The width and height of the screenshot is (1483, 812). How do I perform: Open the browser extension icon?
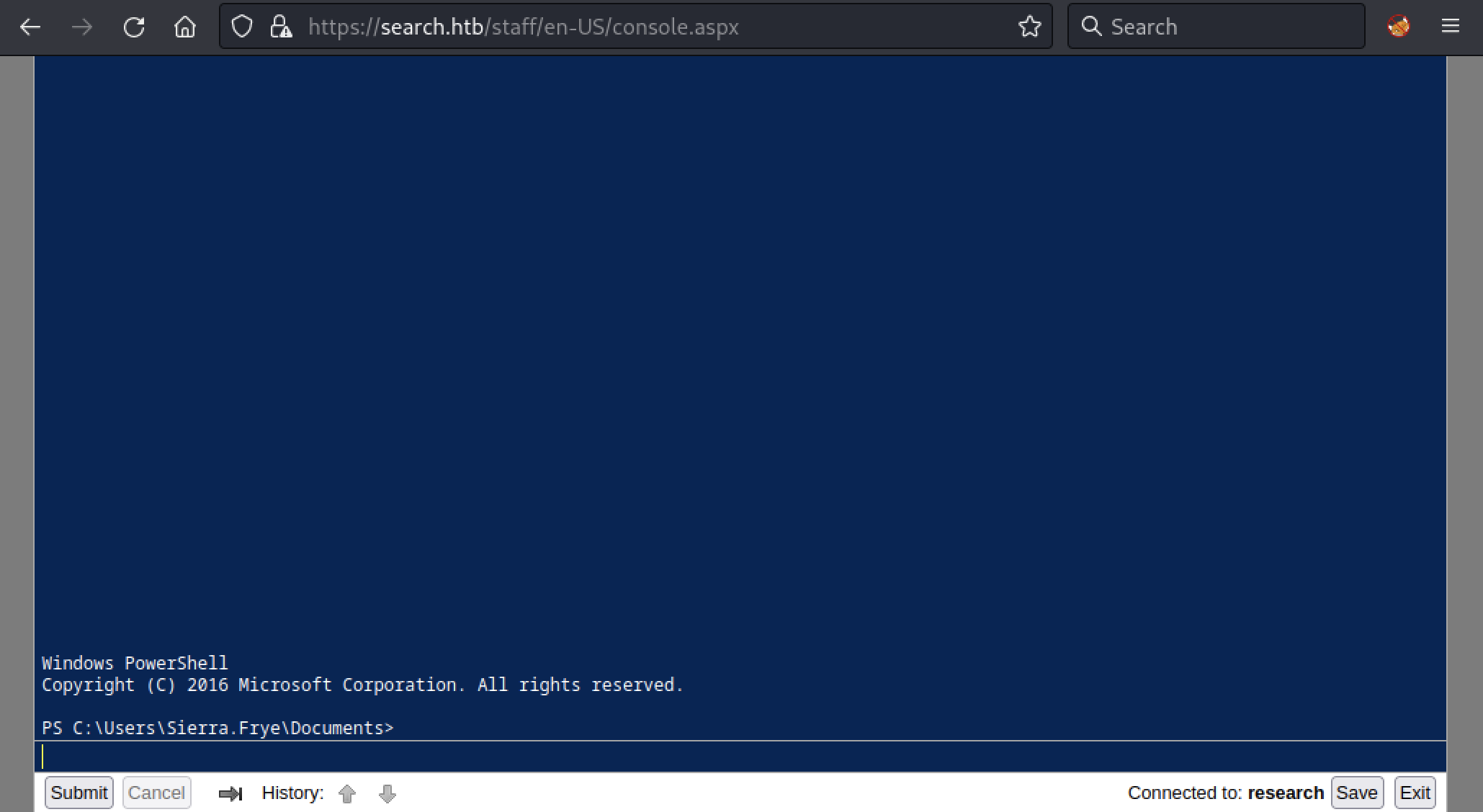tap(1398, 27)
